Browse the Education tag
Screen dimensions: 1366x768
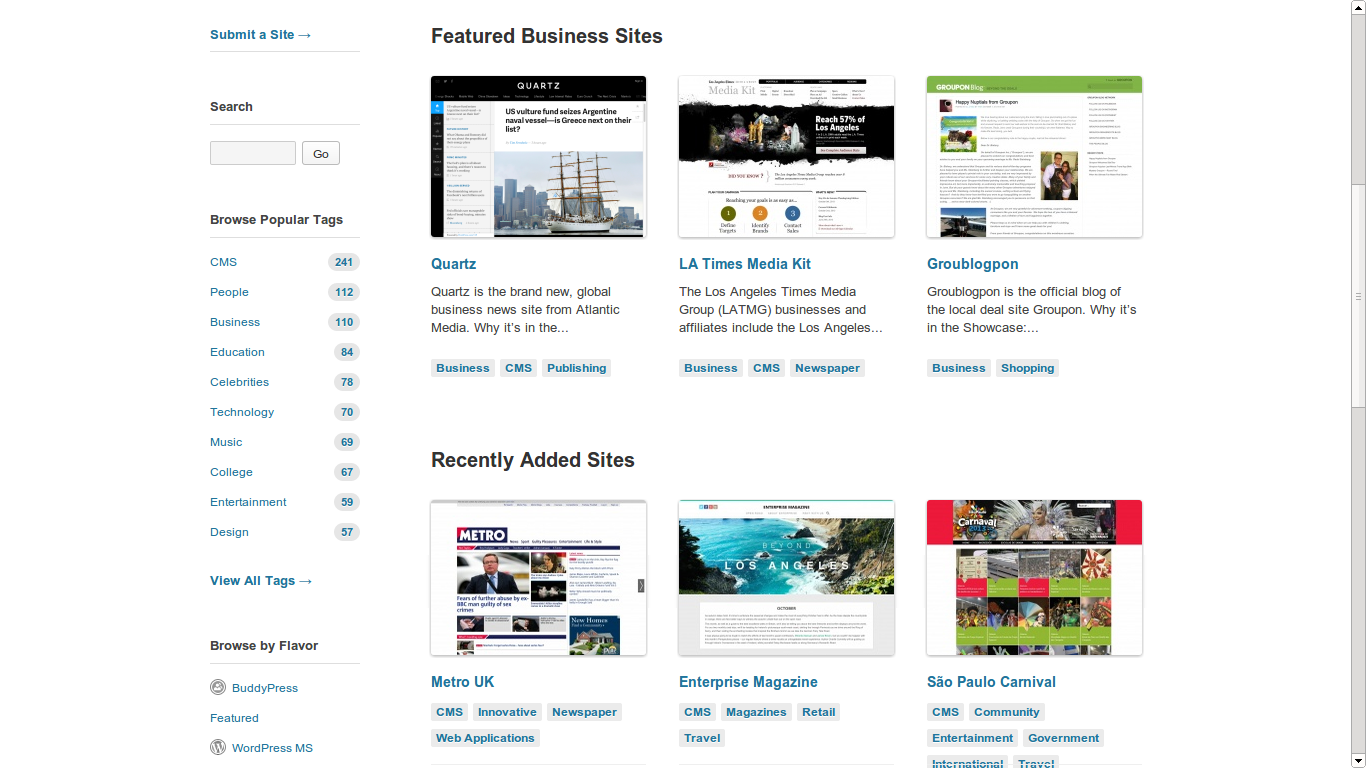click(x=237, y=352)
